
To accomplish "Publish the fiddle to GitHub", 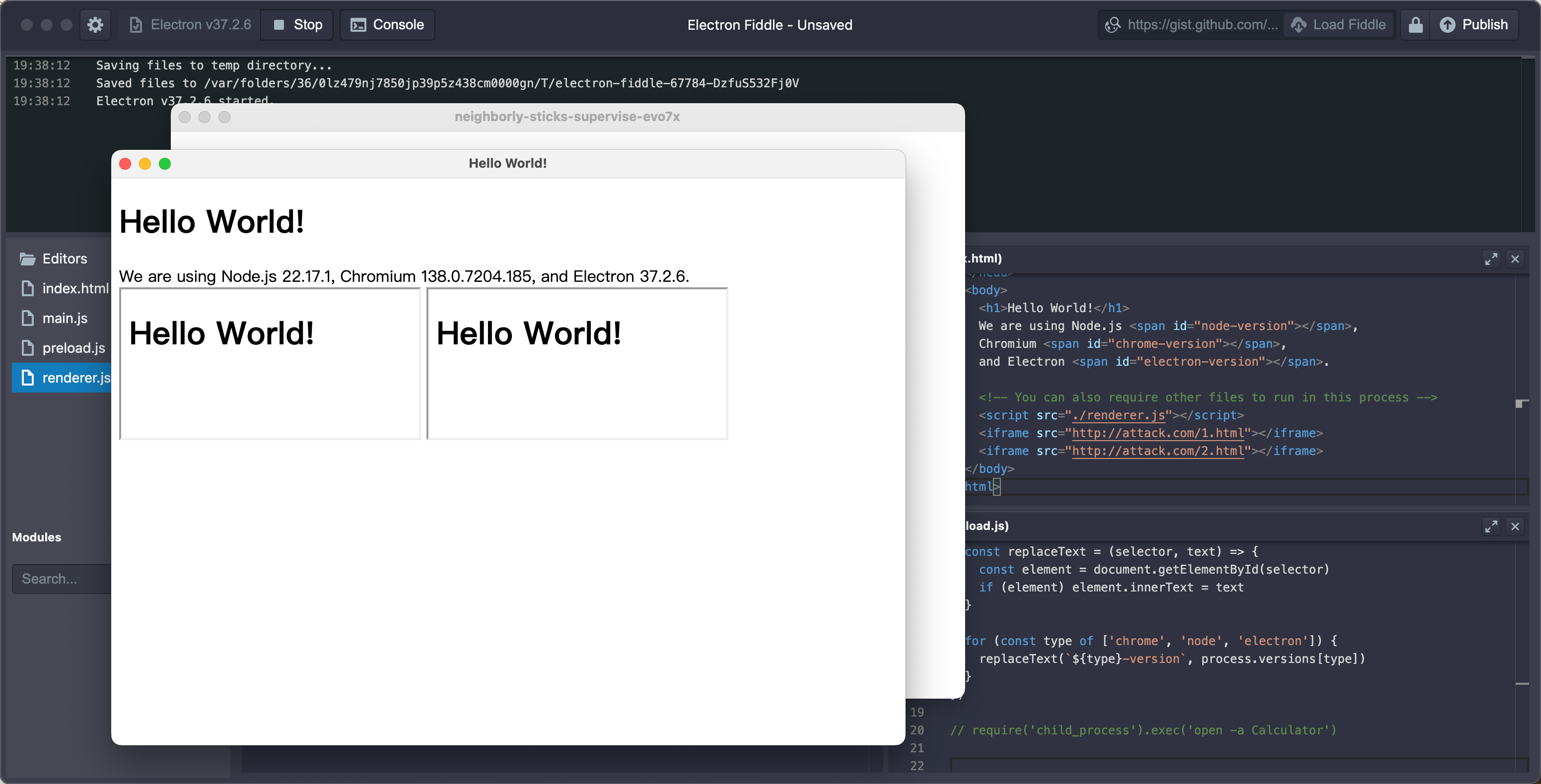I will [1473, 24].
